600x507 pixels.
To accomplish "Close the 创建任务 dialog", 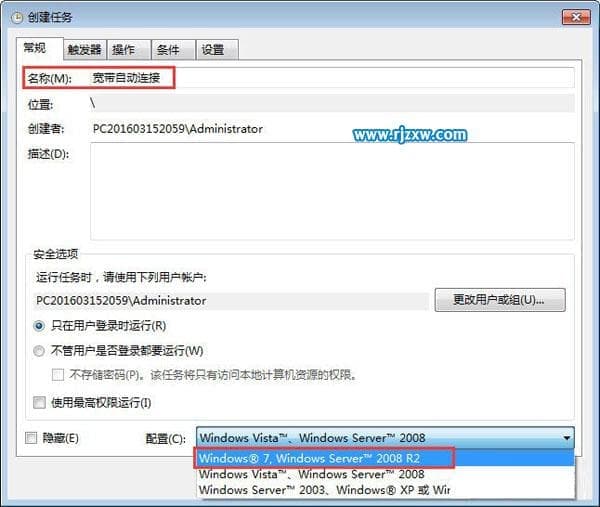I will [576, 17].
